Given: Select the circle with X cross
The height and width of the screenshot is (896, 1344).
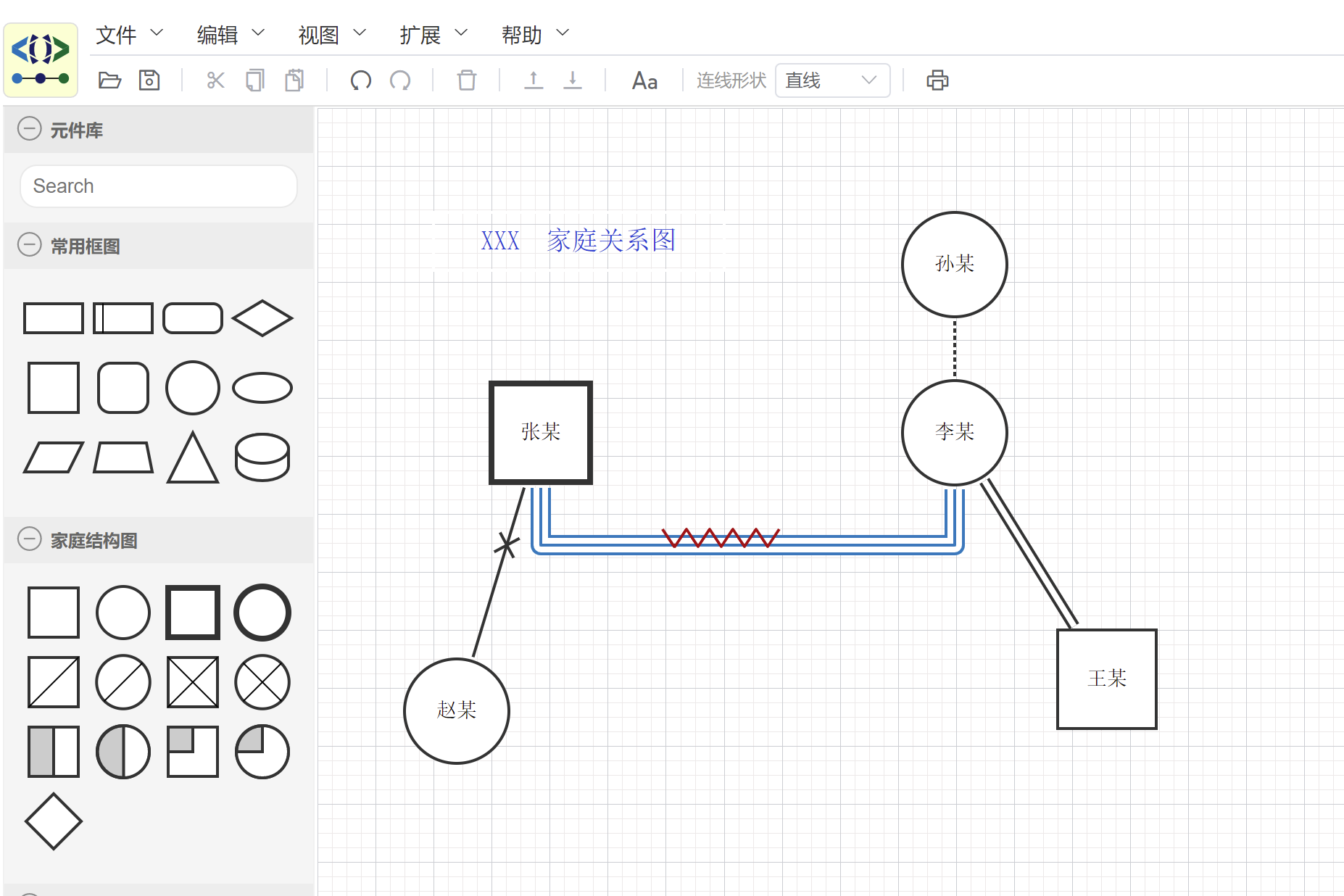Looking at the screenshot, I should pos(262,682).
